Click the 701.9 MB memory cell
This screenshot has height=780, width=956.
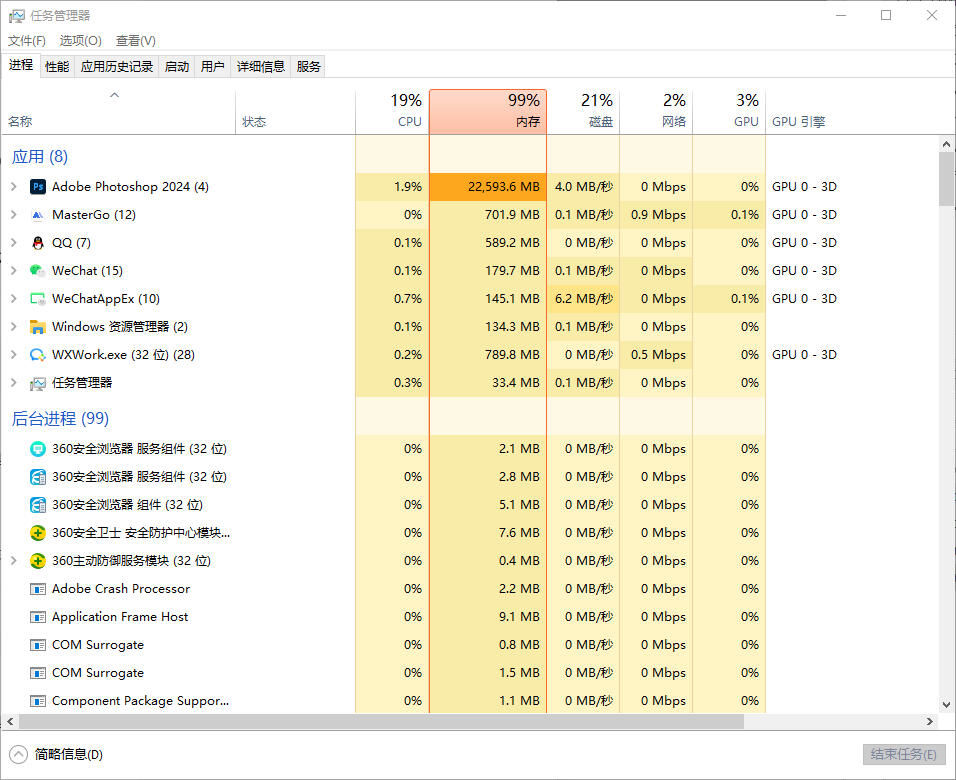(x=488, y=215)
